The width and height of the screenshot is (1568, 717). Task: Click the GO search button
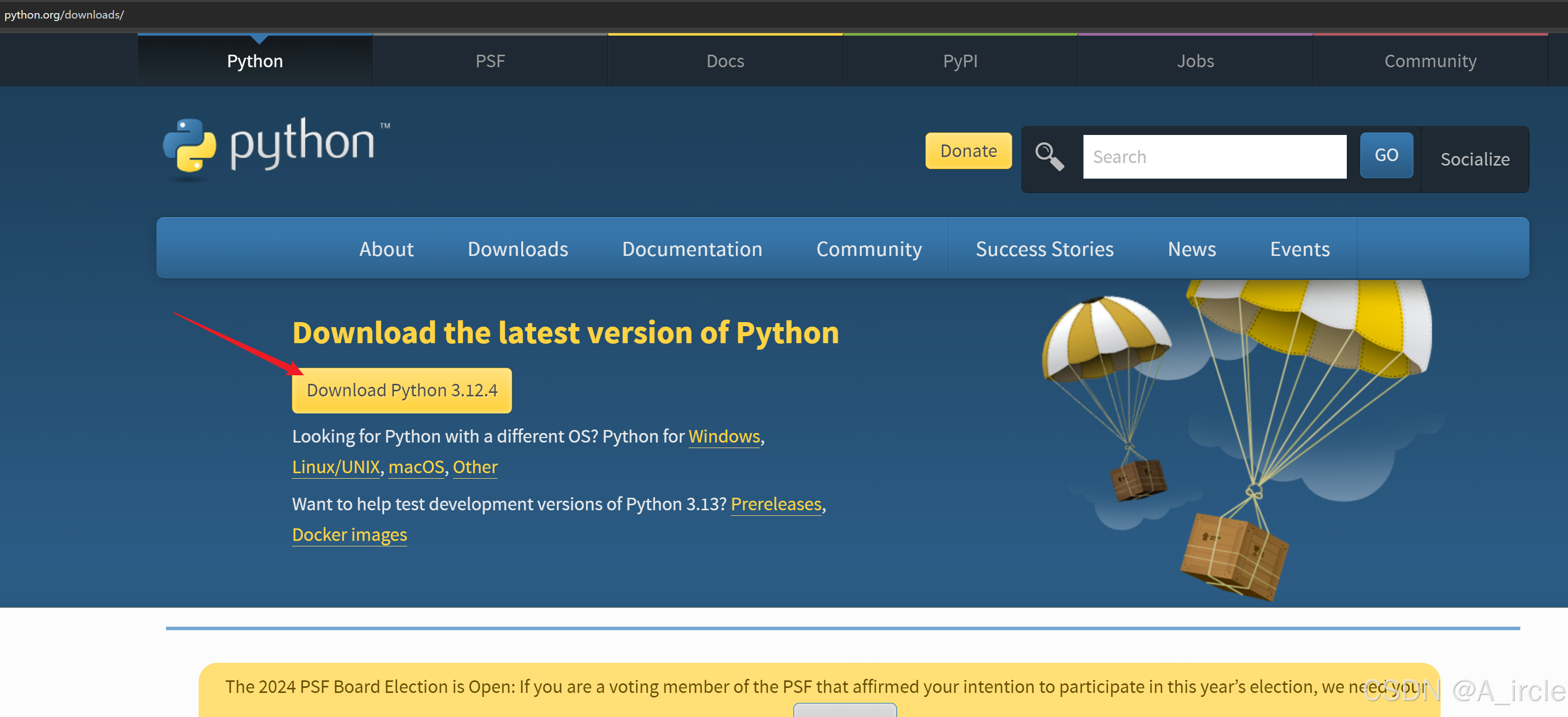[1386, 155]
